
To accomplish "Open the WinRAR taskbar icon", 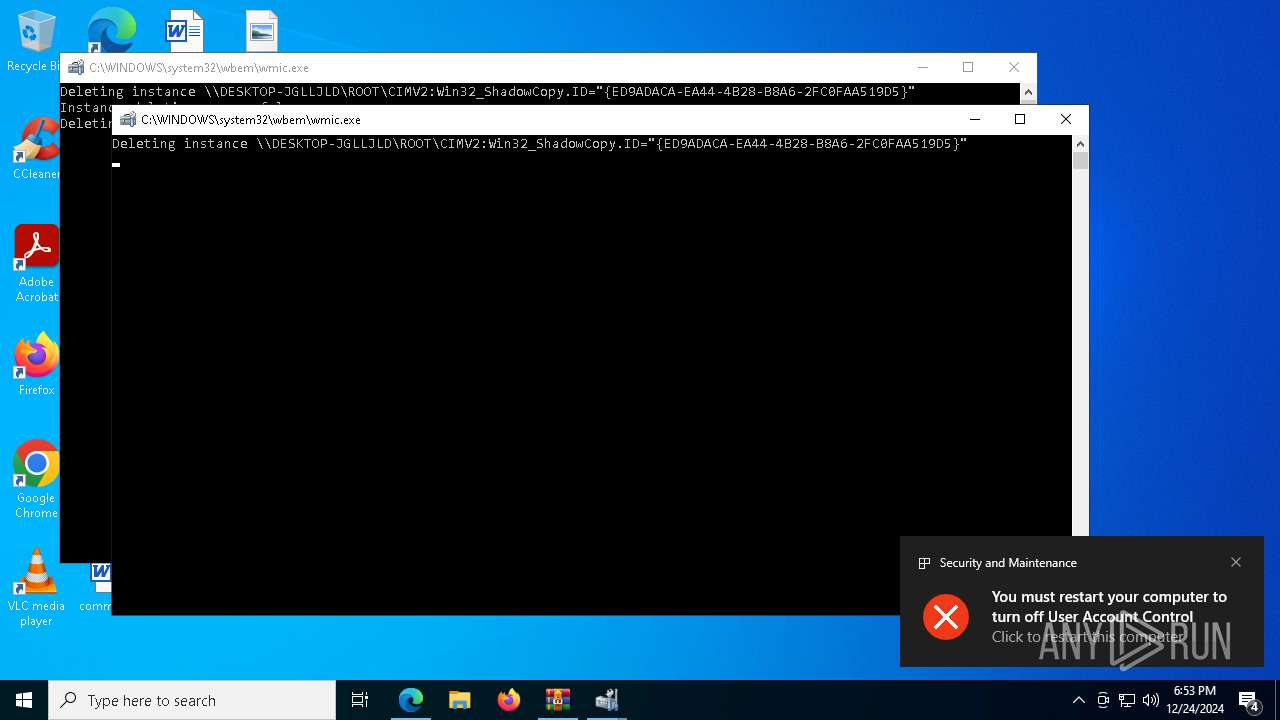I will click(558, 700).
